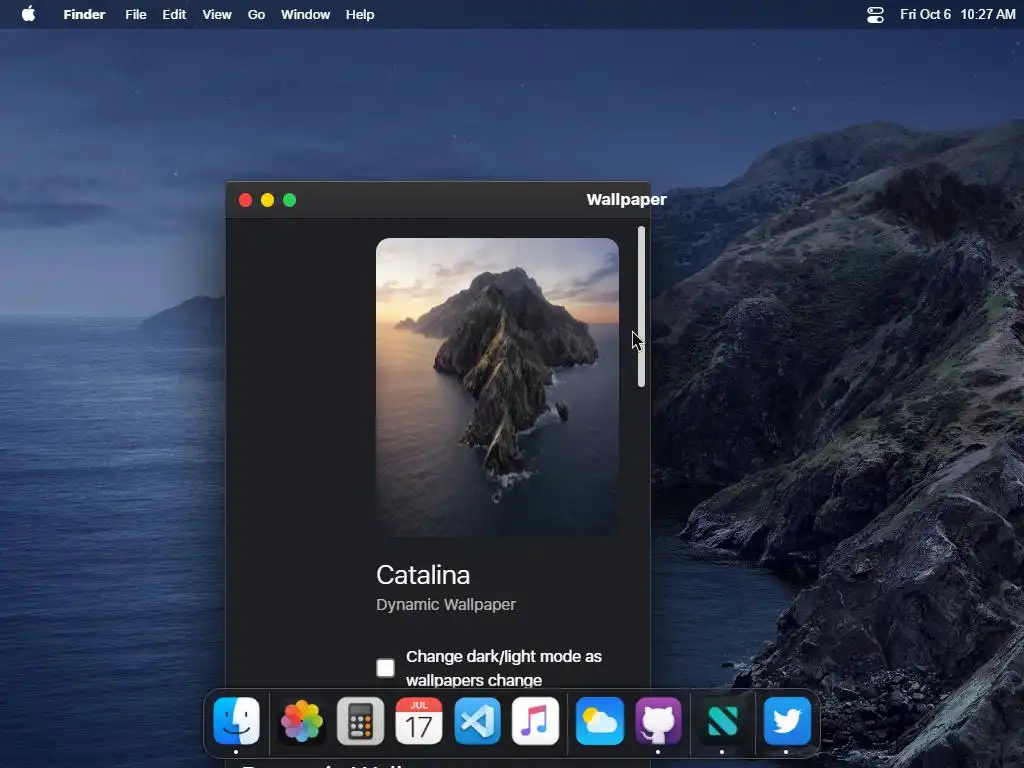Open the Help menu

(x=360, y=14)
